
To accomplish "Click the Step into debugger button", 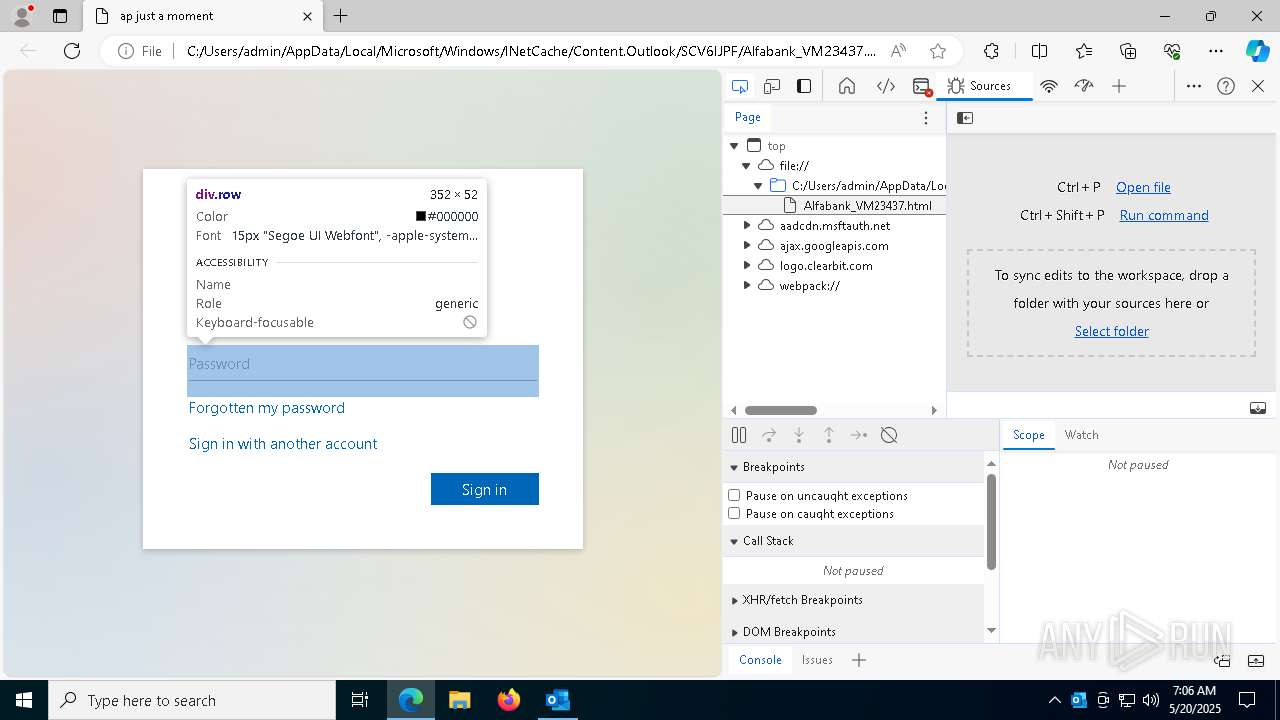I will pos(799,435).
